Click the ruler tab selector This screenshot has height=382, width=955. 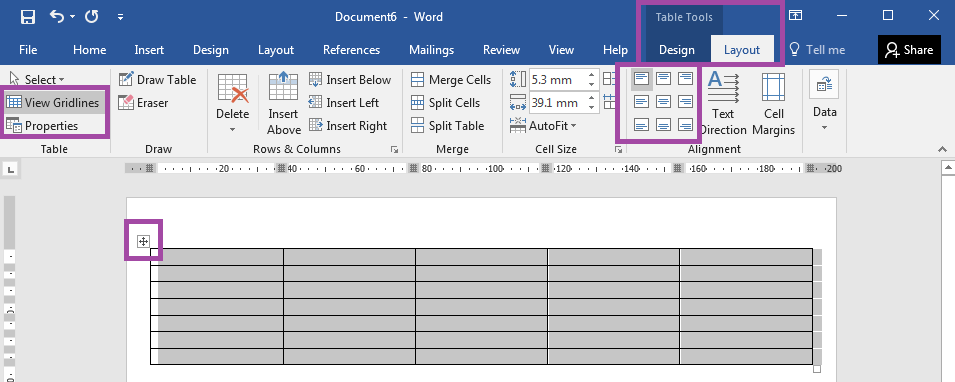[11, 170]
